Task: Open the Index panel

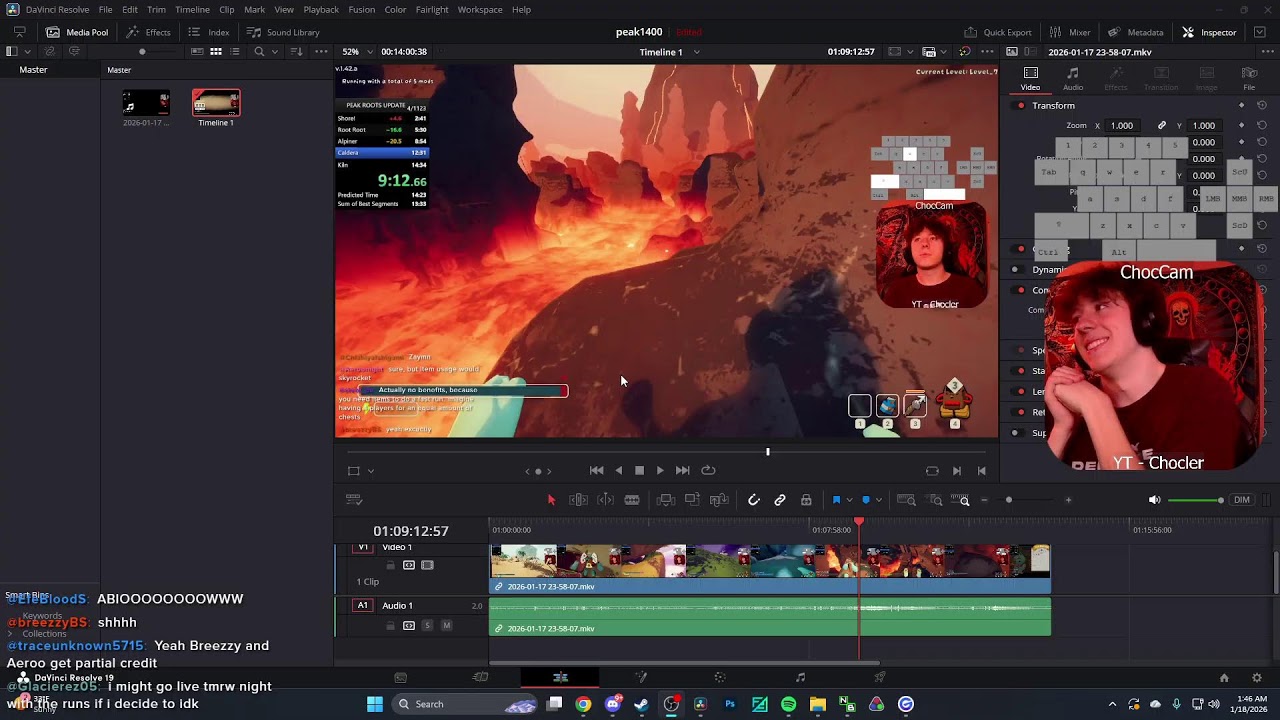Action: [209, 32]
